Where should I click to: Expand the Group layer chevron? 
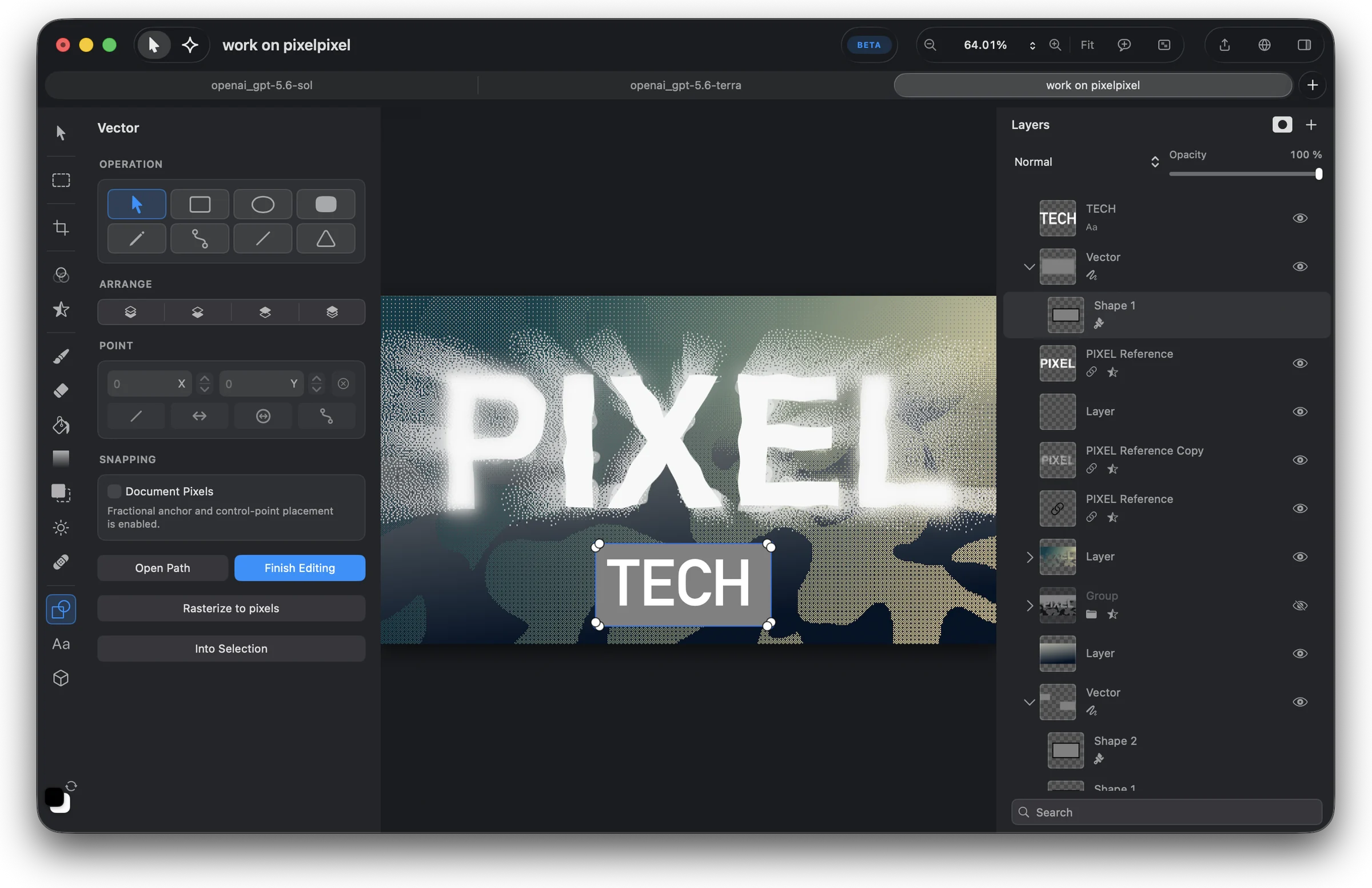point(1029,606)
